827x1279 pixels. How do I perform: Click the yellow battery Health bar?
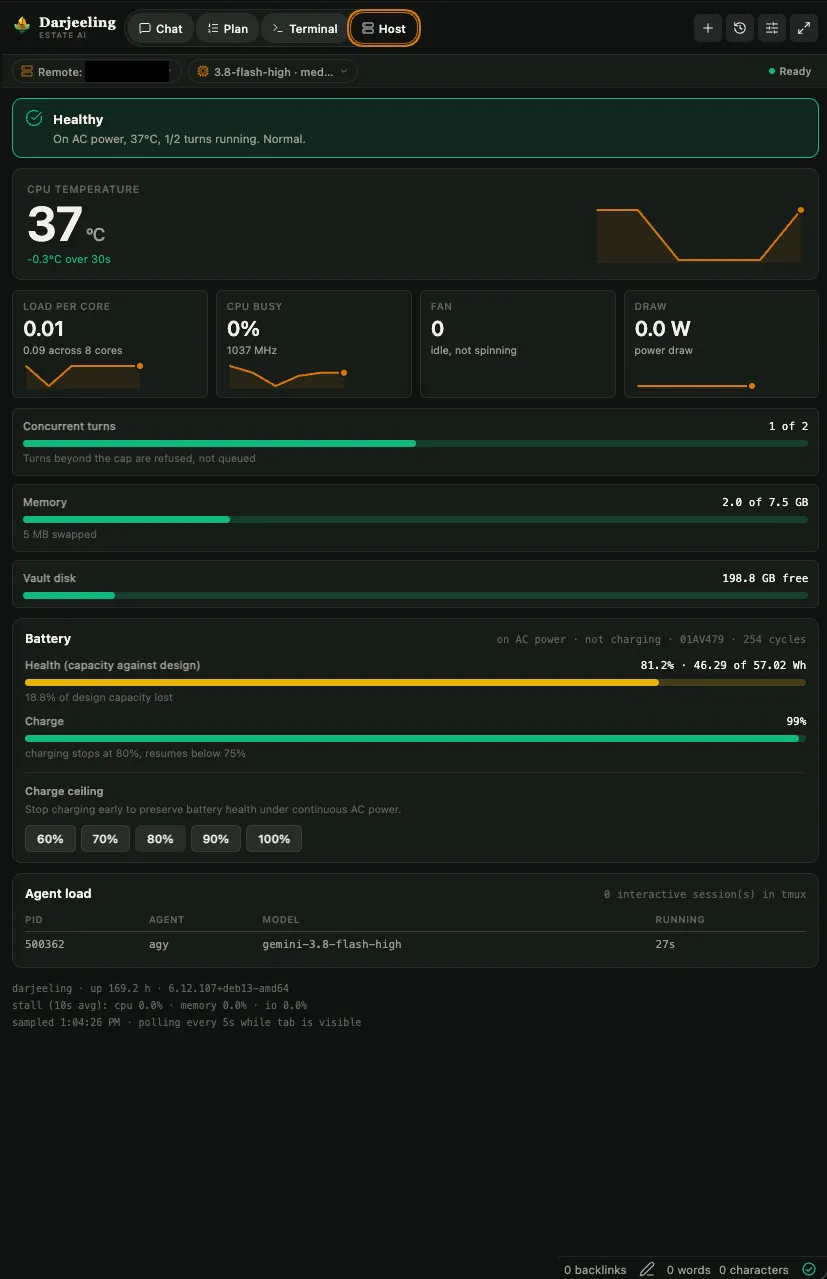point(415,682)
